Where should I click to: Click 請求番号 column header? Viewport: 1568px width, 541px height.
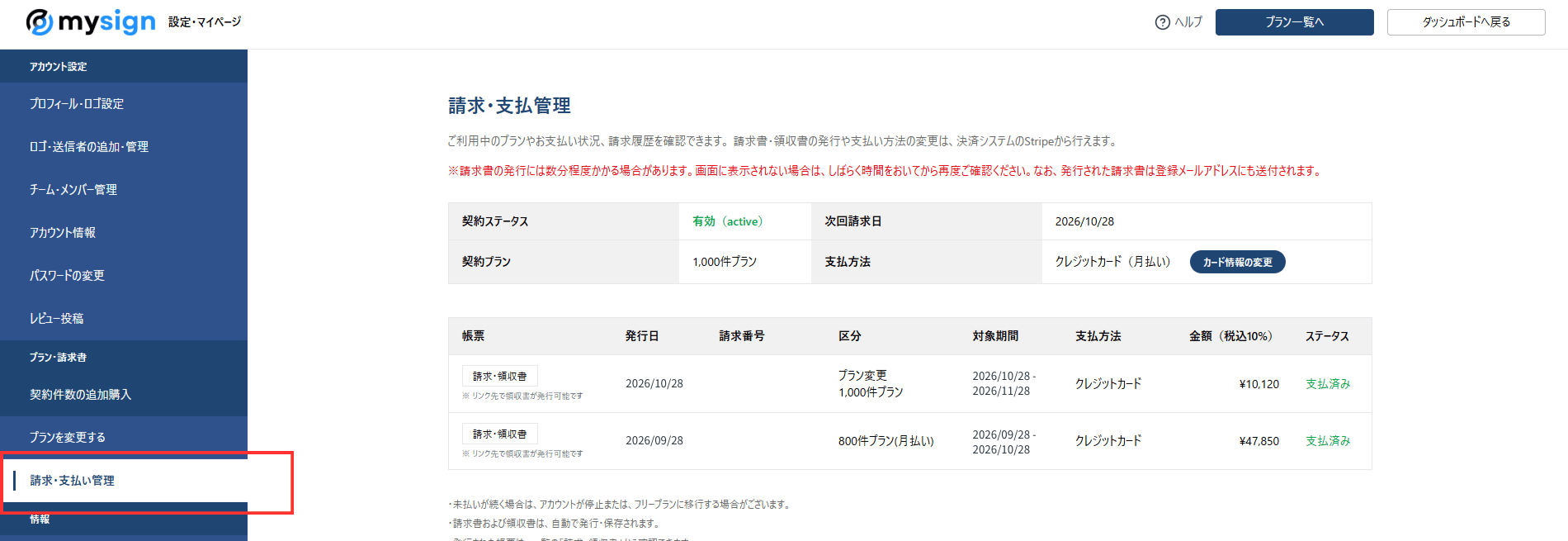click(741, 336)
